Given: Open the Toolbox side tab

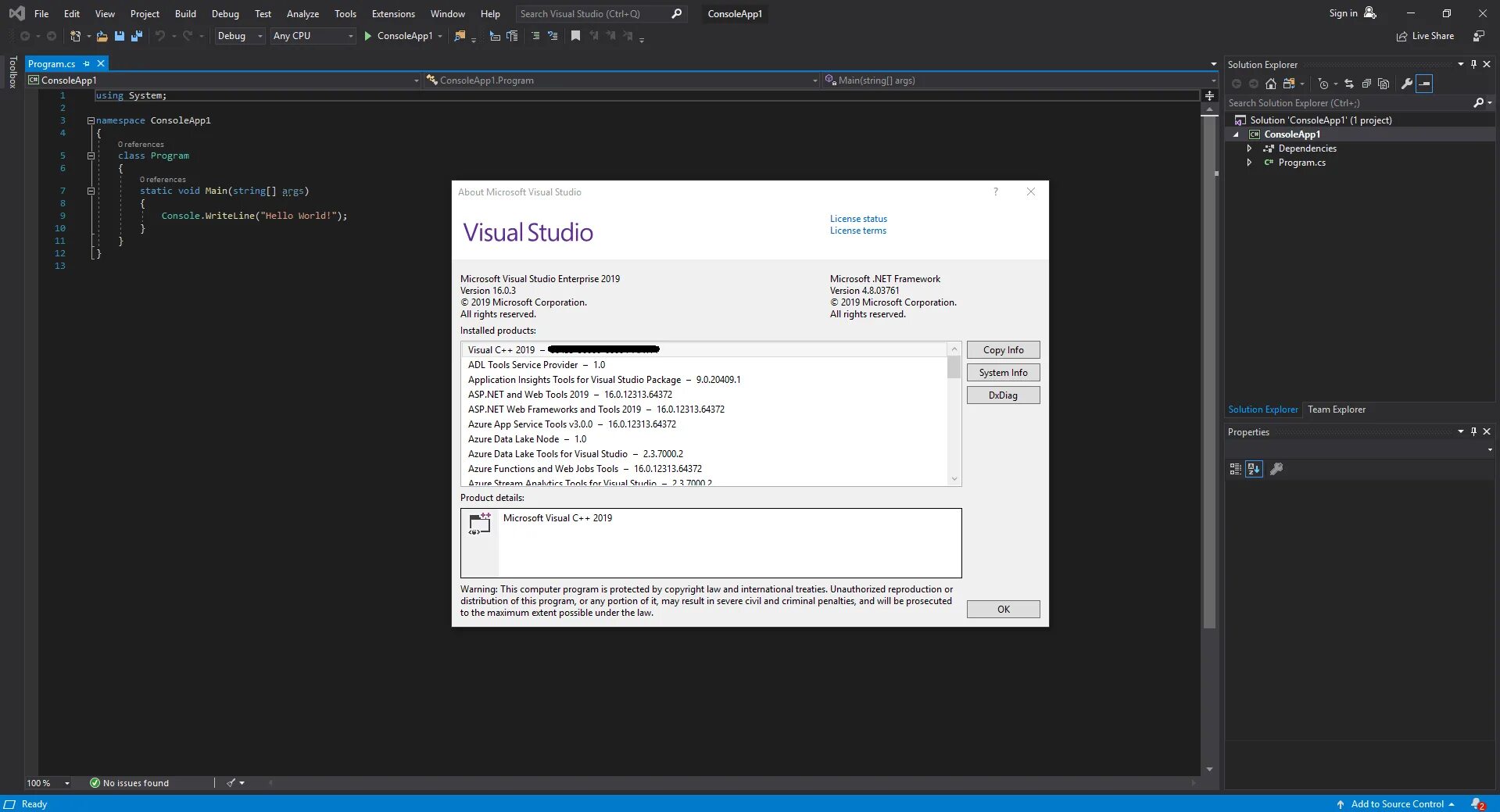Looking at the screenshot, I should tap(13, 72).
